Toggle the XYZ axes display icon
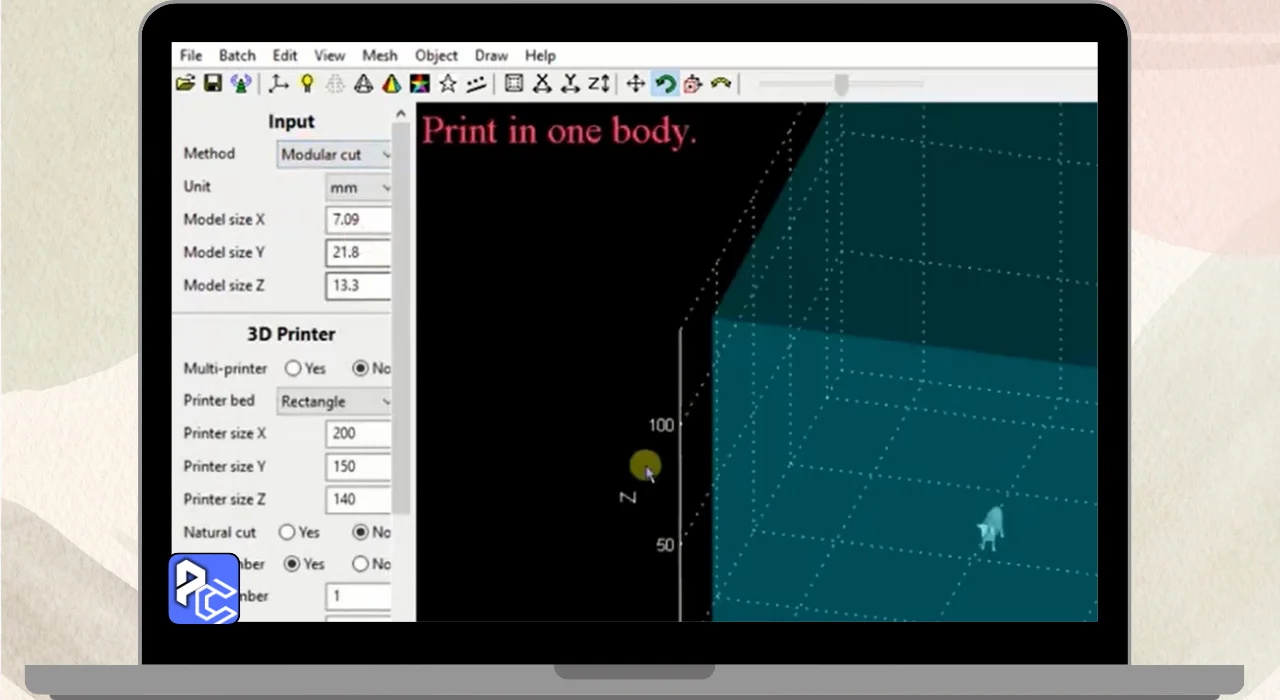The height and width of the screenshot is (700, 1280). click(x=280, y=84)
